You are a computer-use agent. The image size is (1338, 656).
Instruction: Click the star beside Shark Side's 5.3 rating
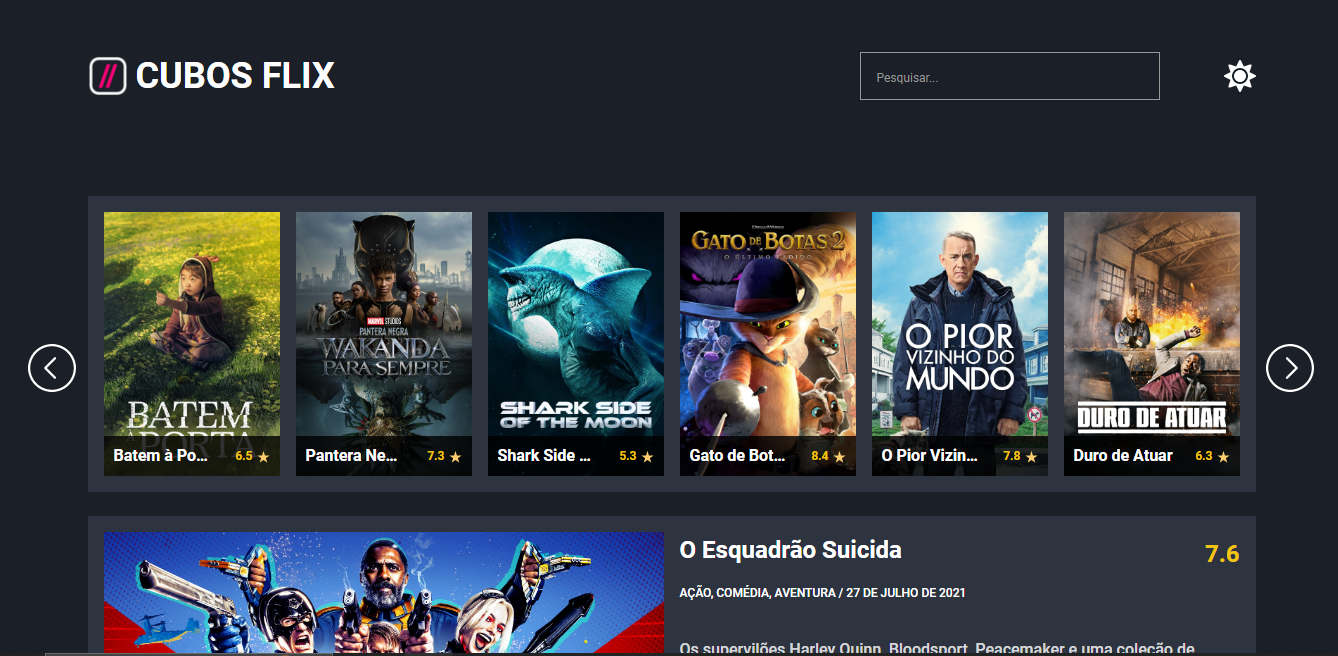coord(647,456)
